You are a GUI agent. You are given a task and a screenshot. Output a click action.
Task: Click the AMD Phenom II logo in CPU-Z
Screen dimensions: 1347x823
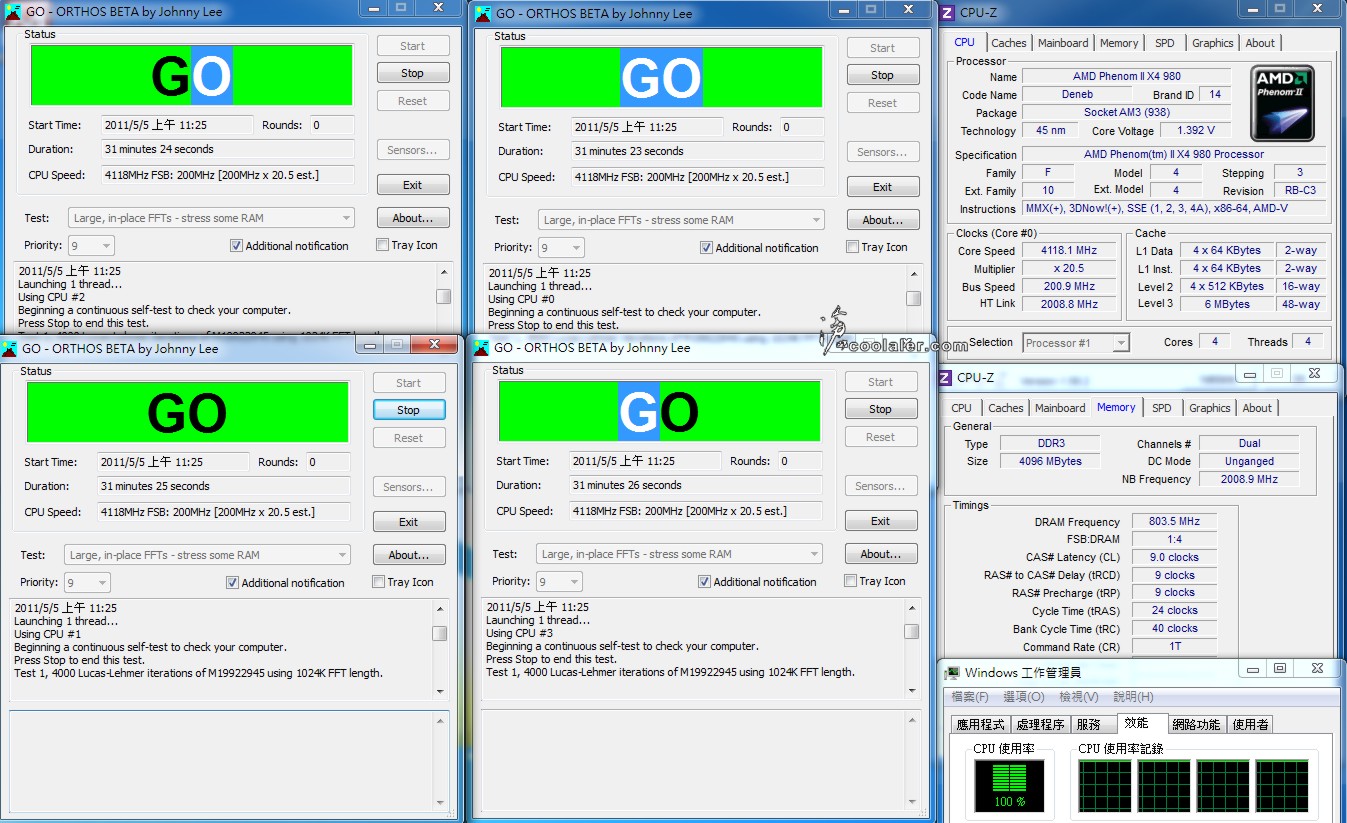coord(1283,103)
